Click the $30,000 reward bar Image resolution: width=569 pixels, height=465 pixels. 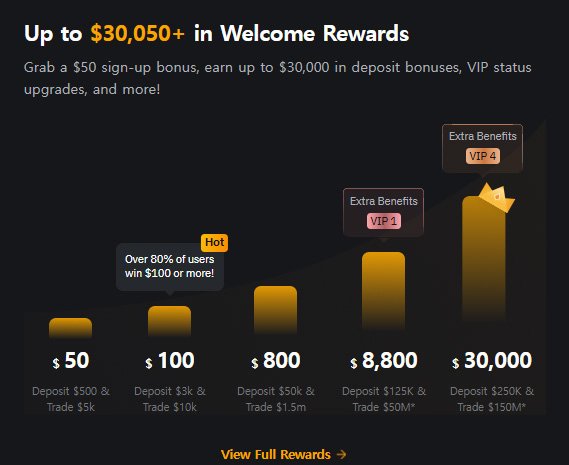click(484, 260)
